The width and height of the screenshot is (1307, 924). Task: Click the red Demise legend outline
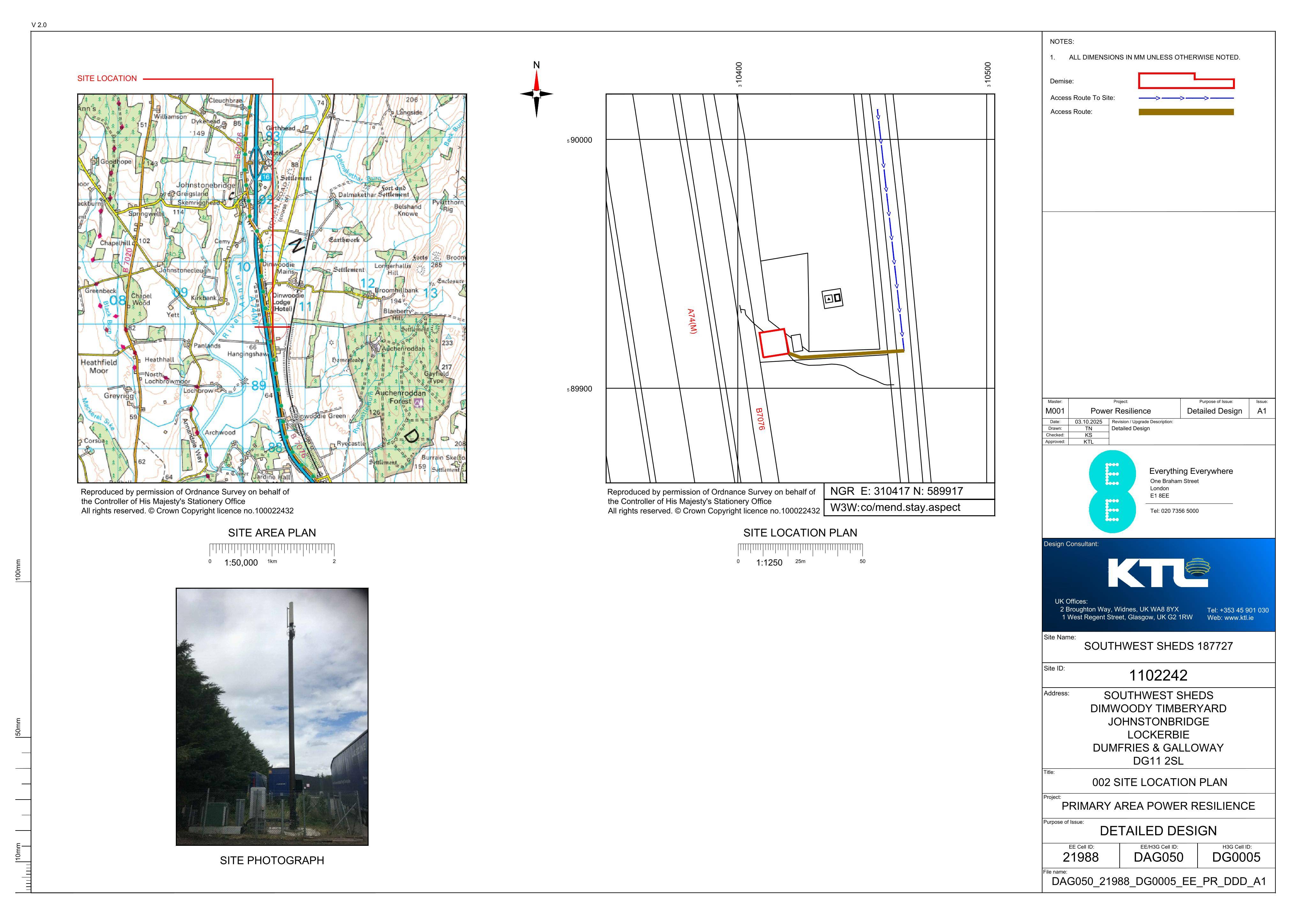point(1186,81)
